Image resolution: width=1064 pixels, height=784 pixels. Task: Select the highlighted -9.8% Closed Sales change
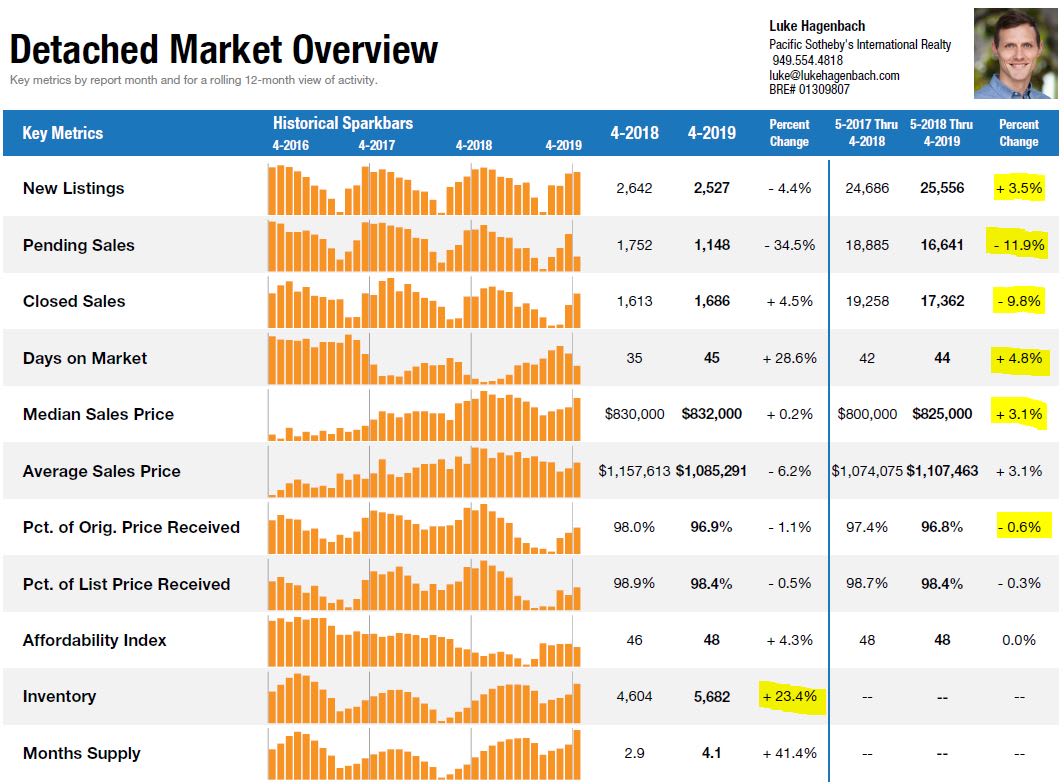tap(1019, 301)
